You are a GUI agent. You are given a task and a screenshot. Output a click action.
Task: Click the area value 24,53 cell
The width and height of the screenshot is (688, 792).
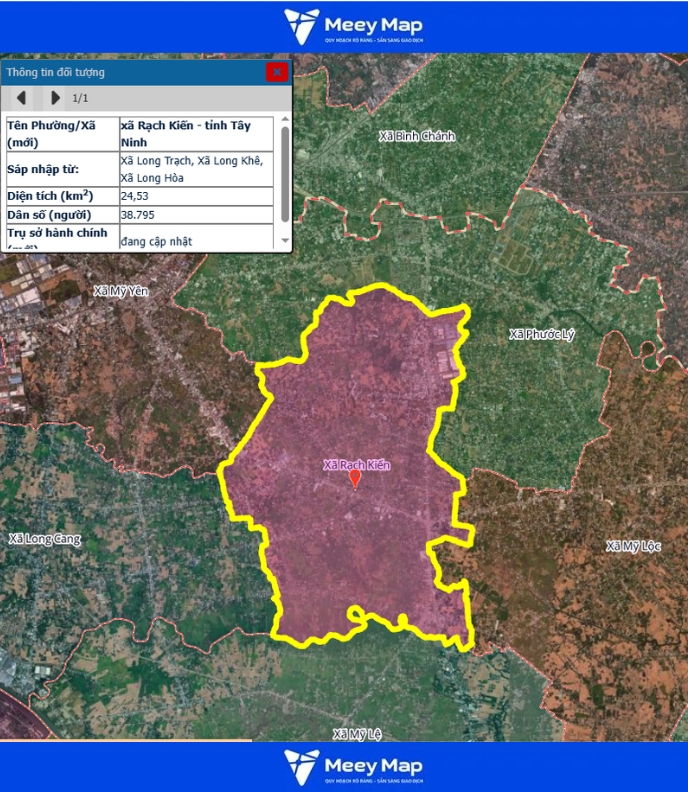195,196
